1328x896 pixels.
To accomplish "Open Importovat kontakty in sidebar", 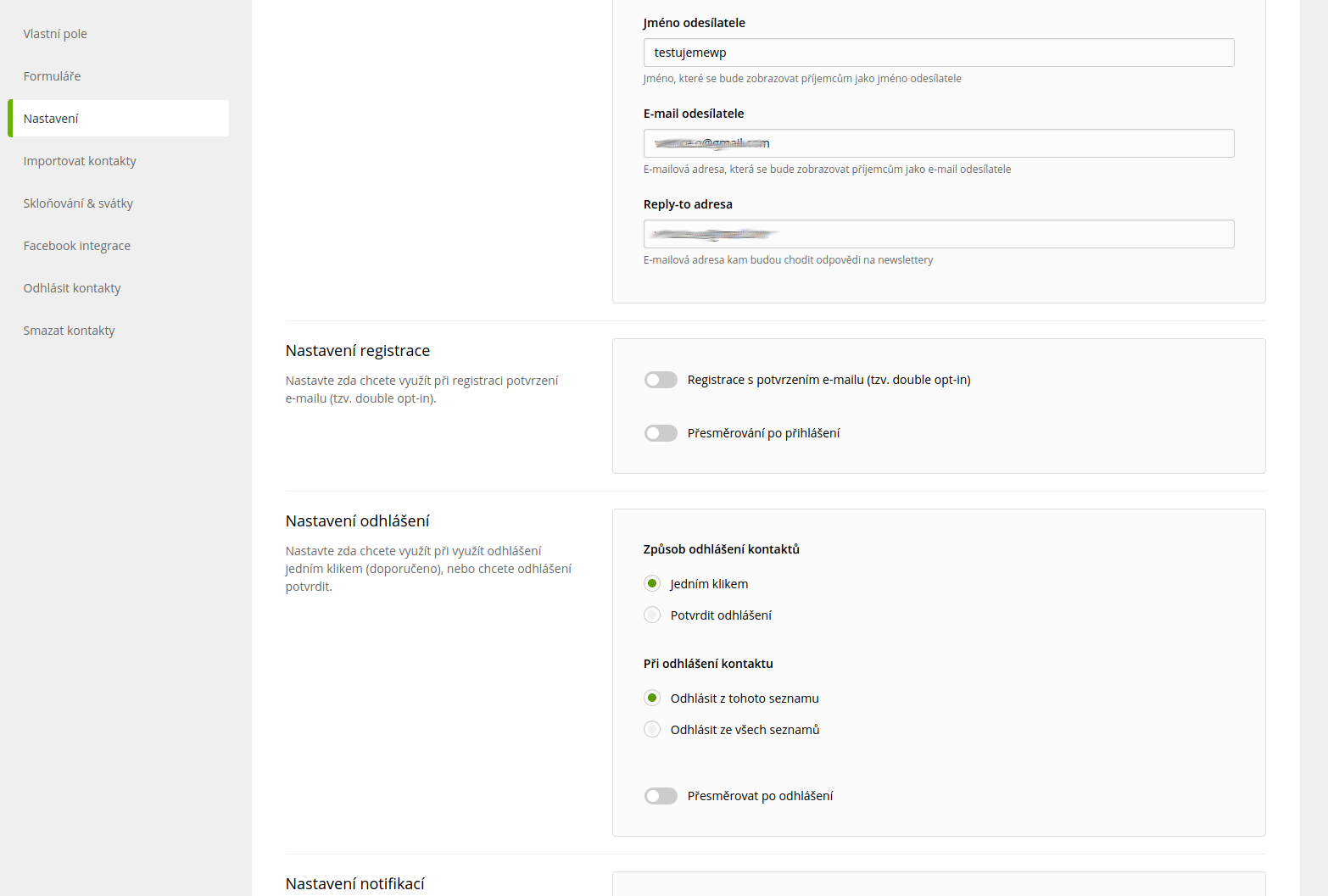I will point(80,161).
